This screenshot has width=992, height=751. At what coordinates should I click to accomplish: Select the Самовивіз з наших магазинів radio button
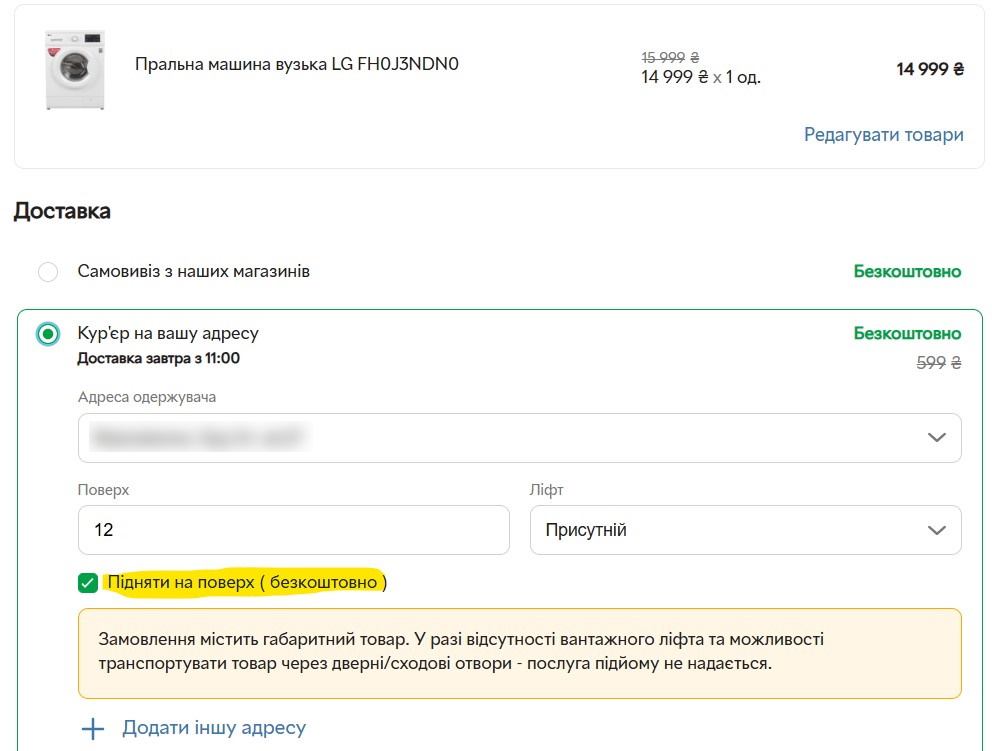48,272
